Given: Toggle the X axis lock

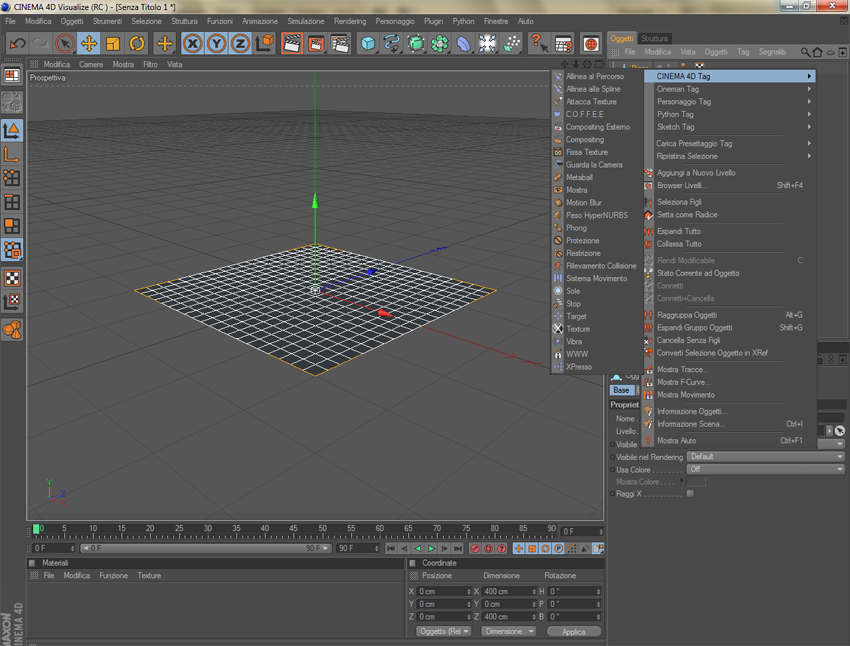Looking at the screenshot, I should [x=192, y=44].
